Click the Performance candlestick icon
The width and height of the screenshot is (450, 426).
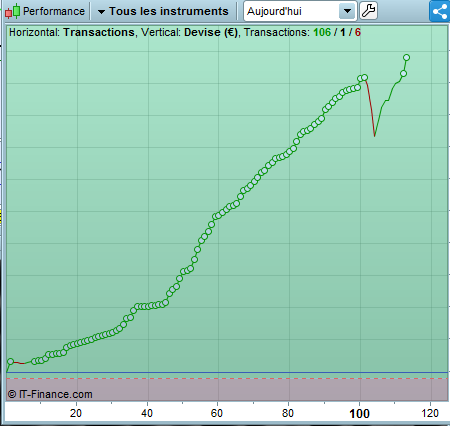(x=13, y=11)
